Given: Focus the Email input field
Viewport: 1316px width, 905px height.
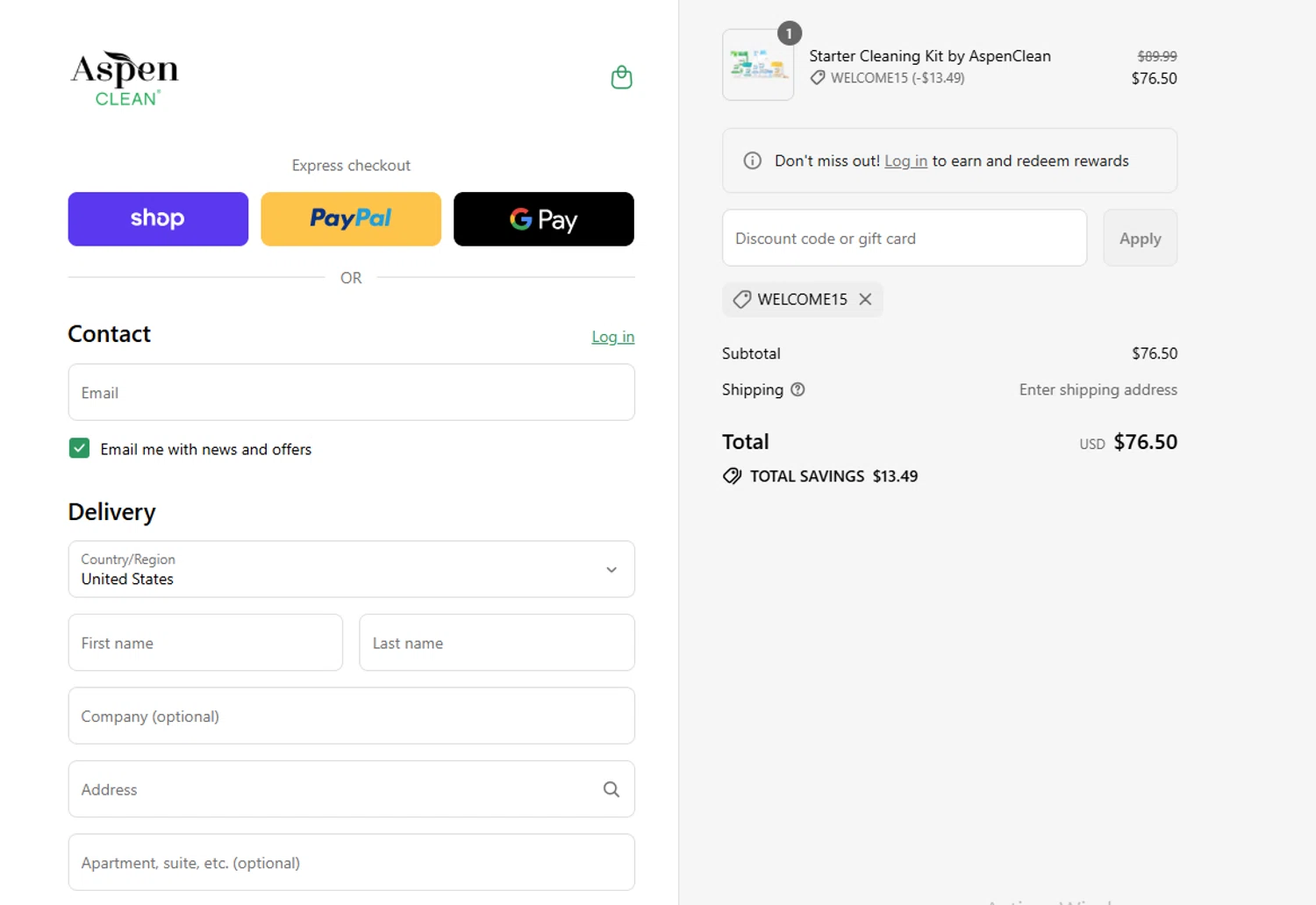Looking at the screenshot, I should point(351,392).
